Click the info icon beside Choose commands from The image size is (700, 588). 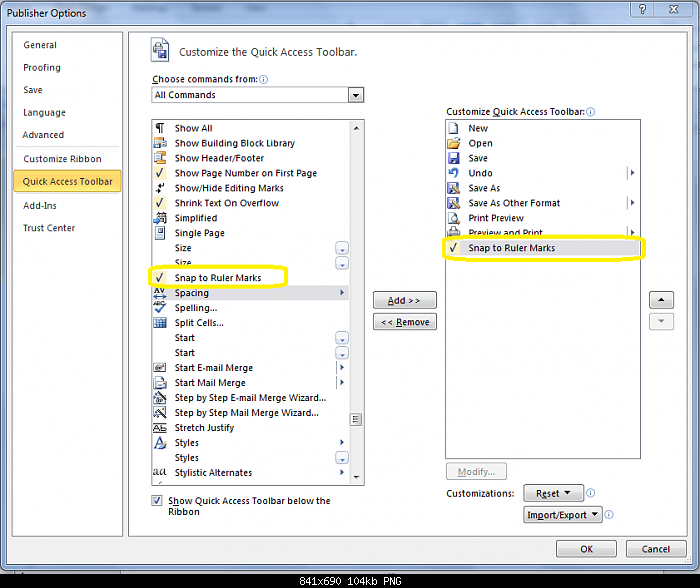pyautogui.click(x=263, y=79)
